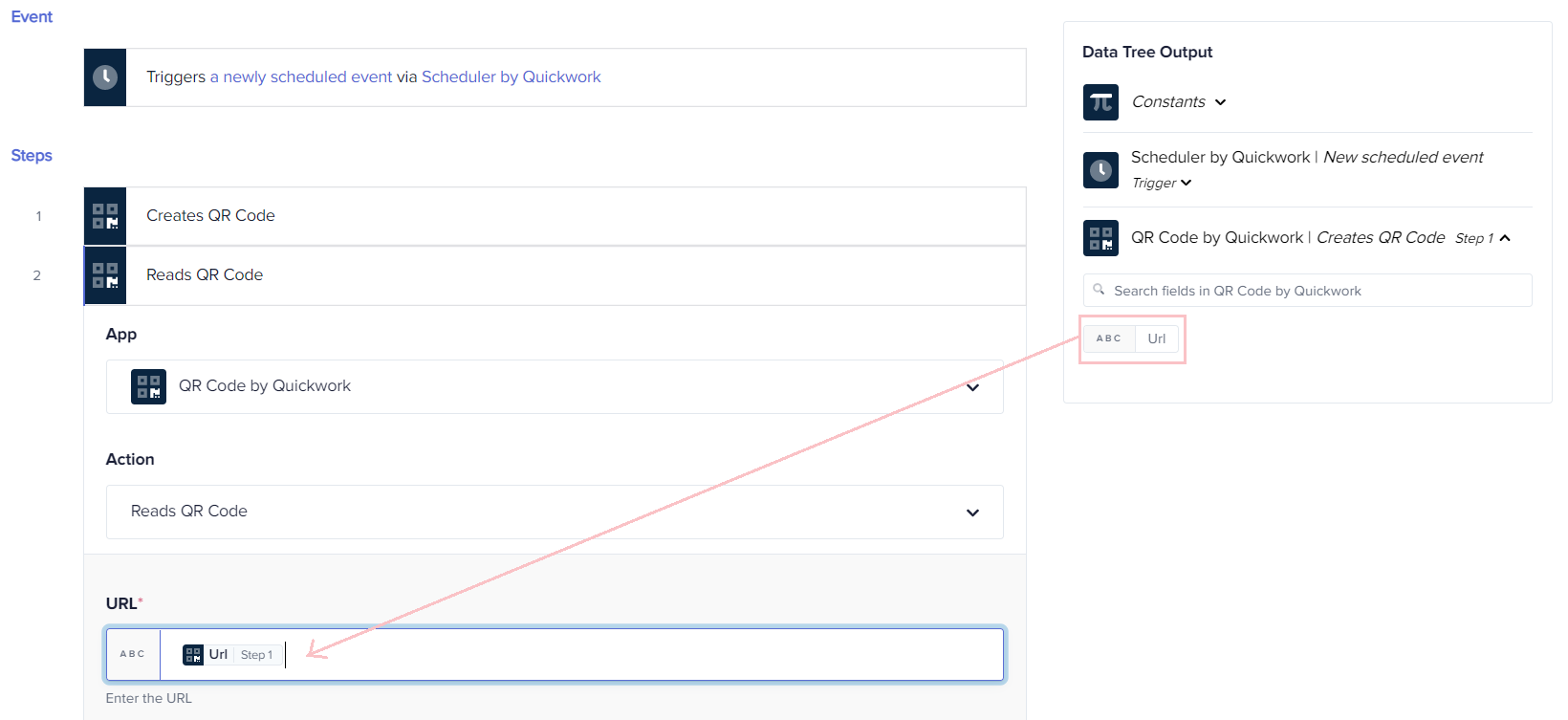1568x720 pixels.
Task: Collapse the Creates QR Code Step 1 section
Action: pyautogui.click(x=1505, y=238)
